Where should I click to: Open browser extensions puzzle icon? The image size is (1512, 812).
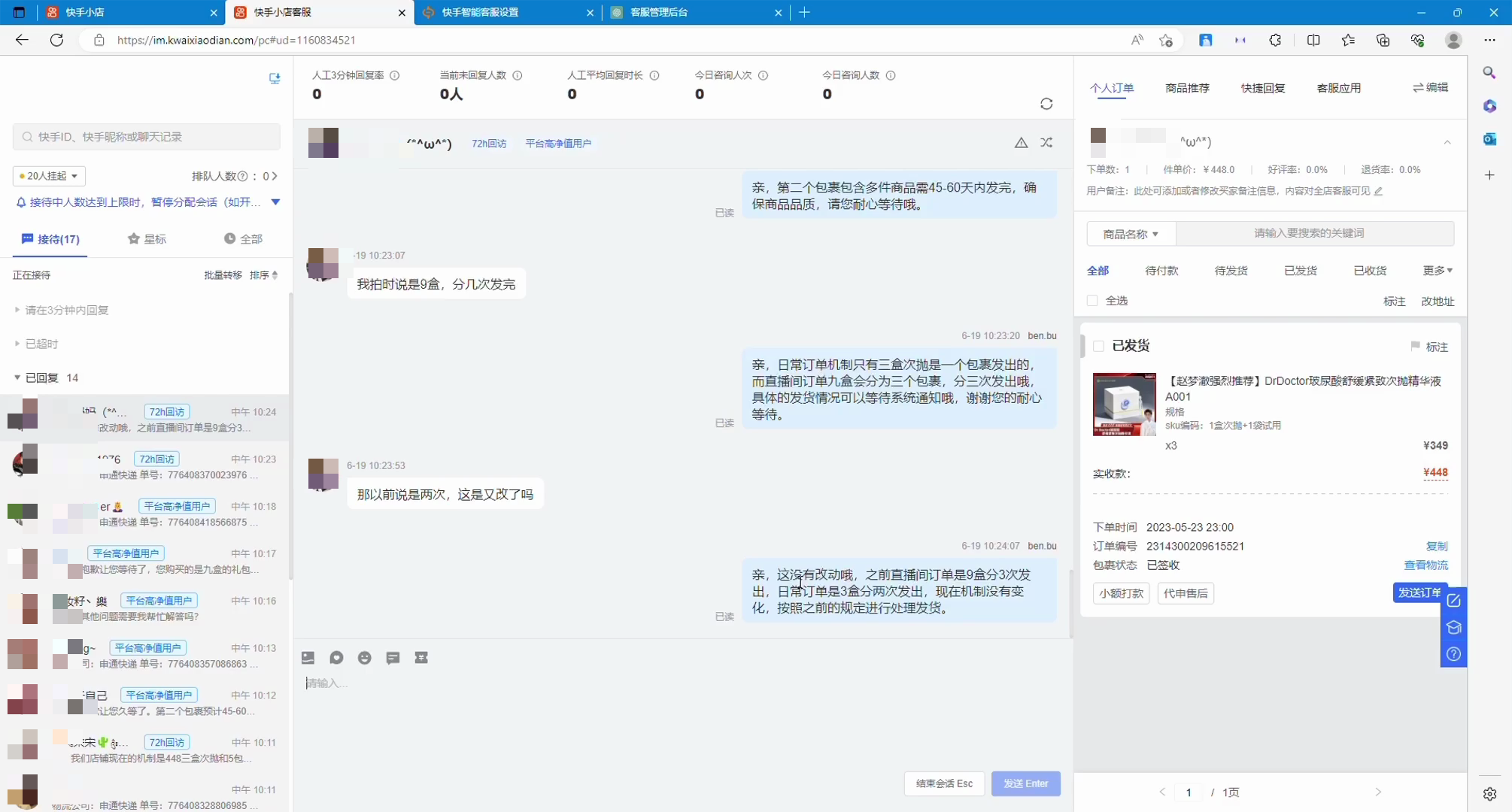tap(1275, 40)
